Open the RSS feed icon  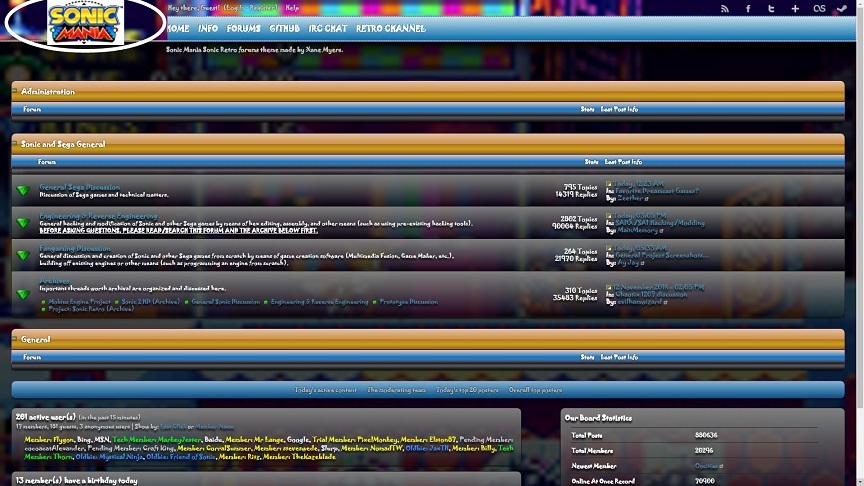725,9
